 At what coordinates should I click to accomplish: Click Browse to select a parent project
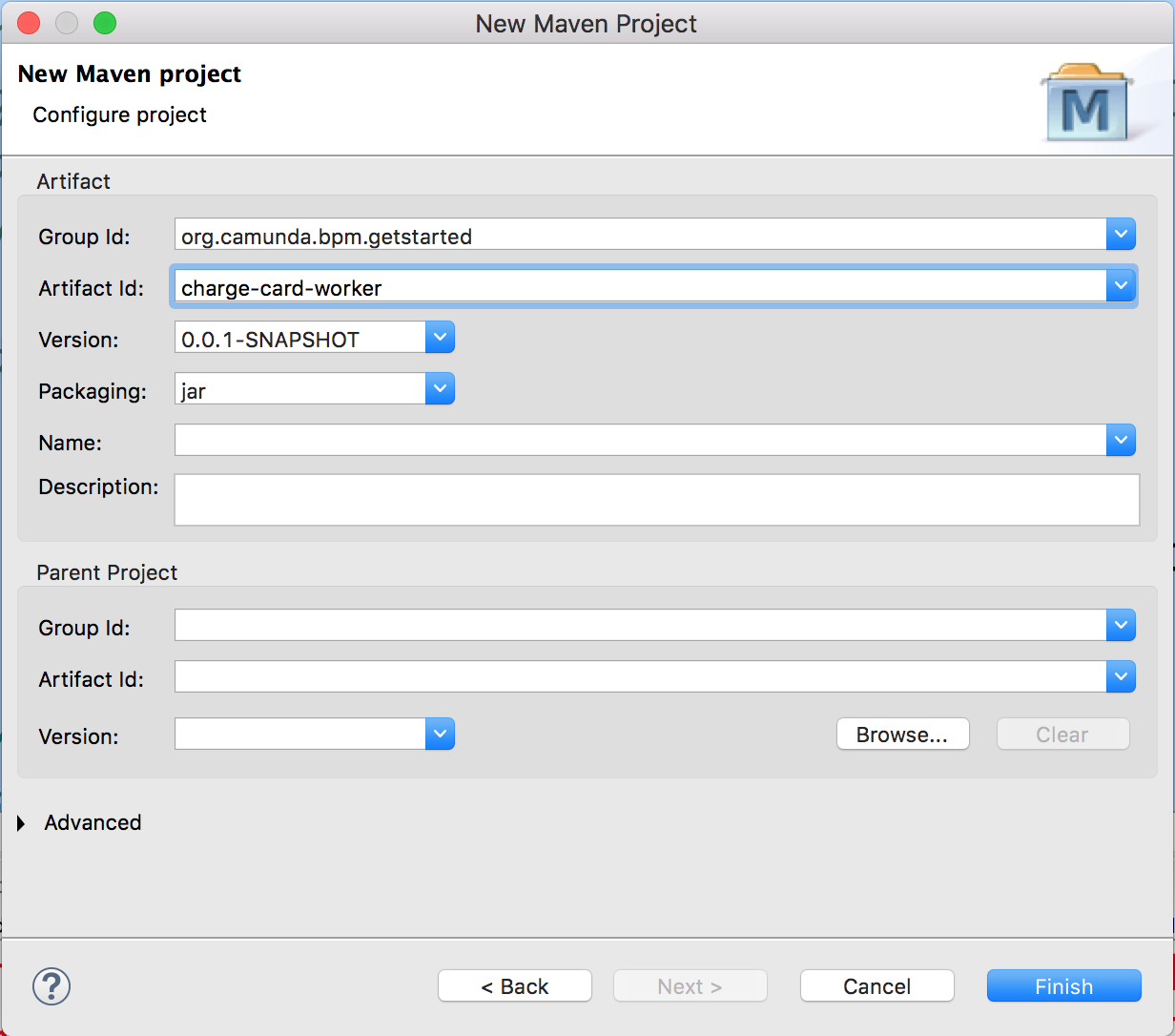[x=902, y=735]
